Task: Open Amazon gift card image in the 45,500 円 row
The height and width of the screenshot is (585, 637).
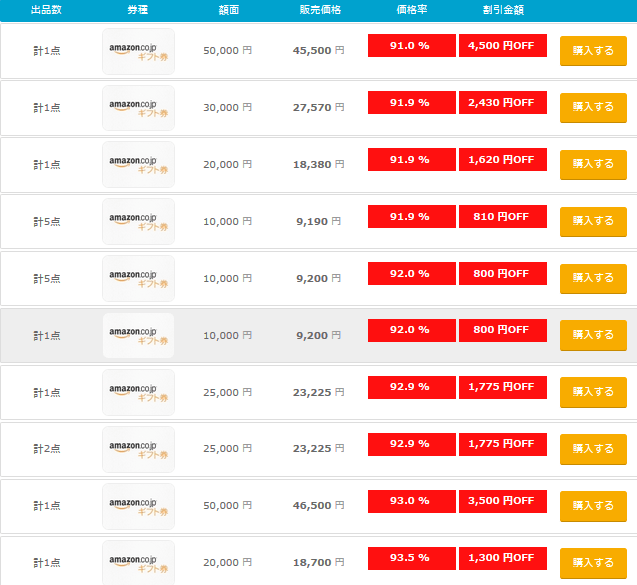Action: tap(139, 51)
